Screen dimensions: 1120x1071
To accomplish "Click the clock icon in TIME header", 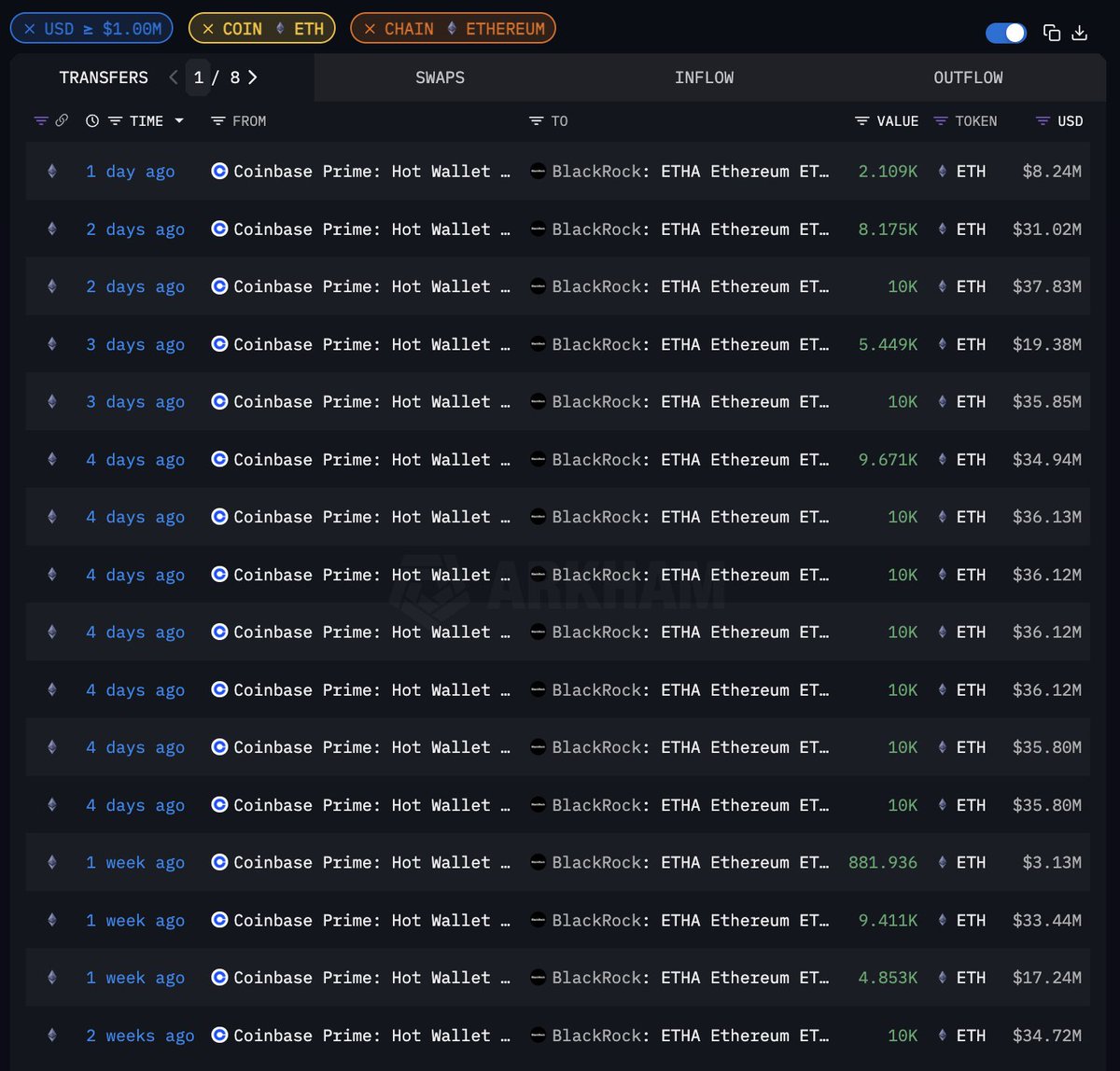I will point(91,121).
